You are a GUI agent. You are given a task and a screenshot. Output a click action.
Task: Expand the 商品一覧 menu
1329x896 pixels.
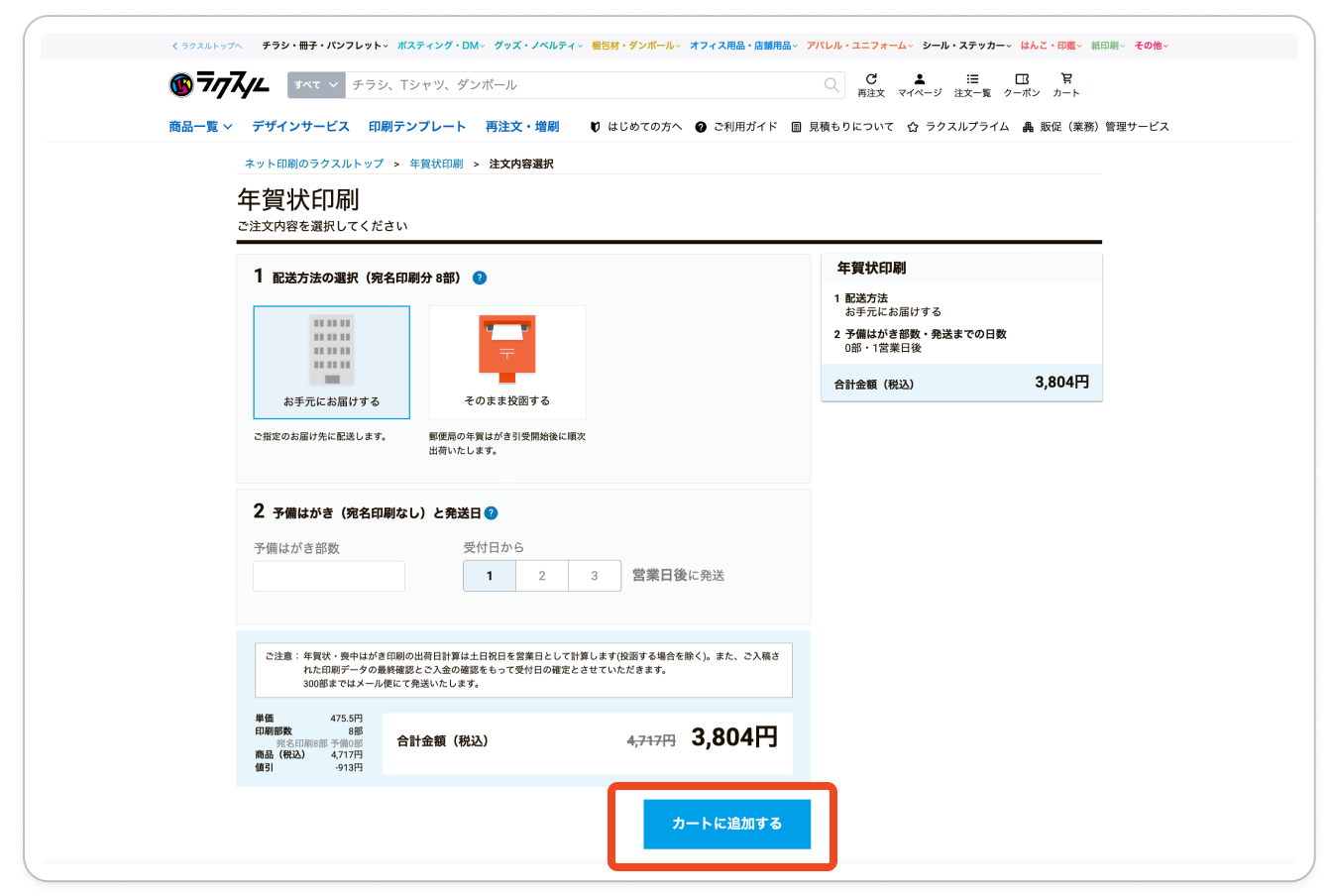(200, 127)
